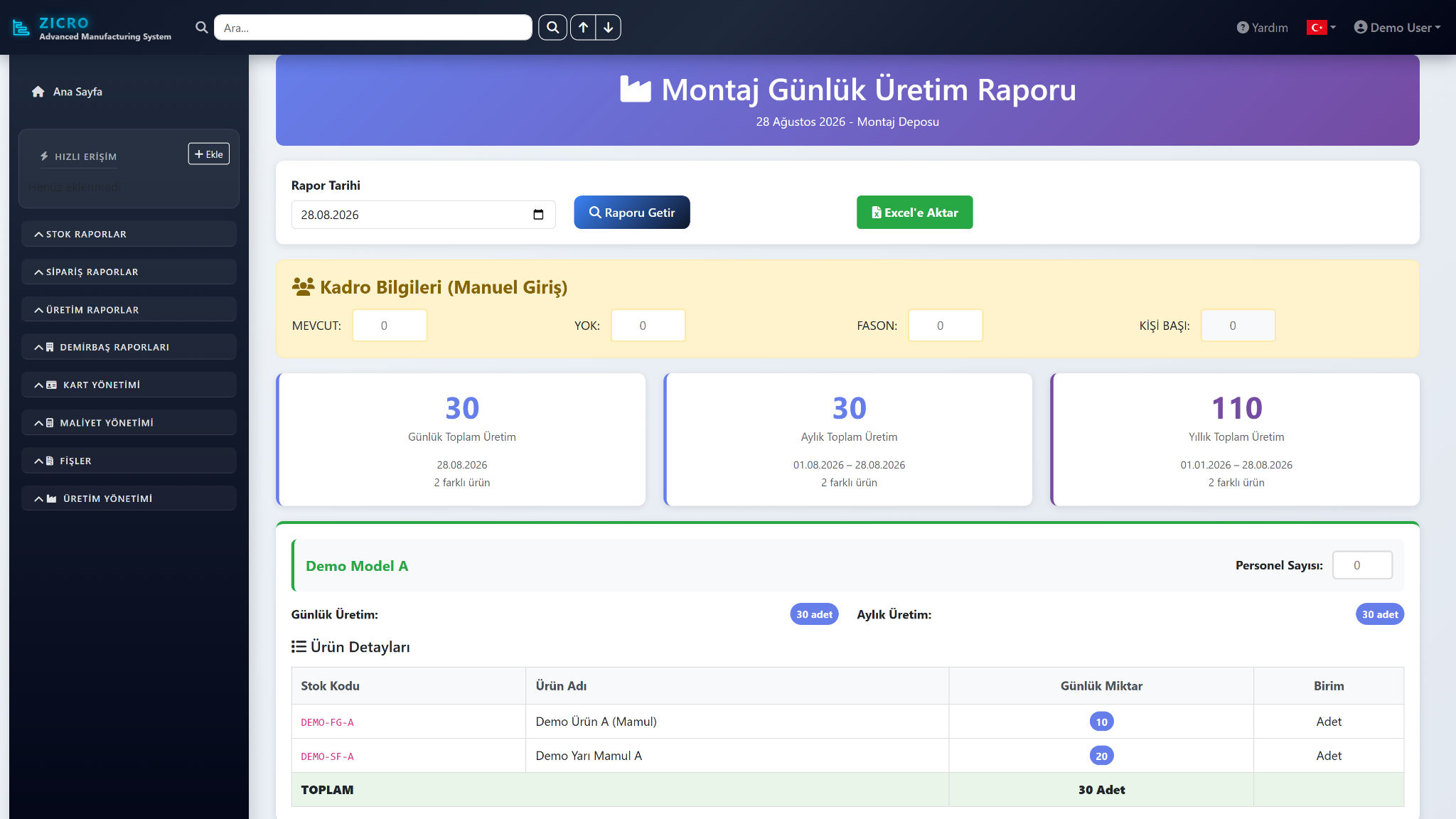Viewport: 1456px width, 819px height.
Task: Click the FASON input field
Action: [x=946, y=326]
